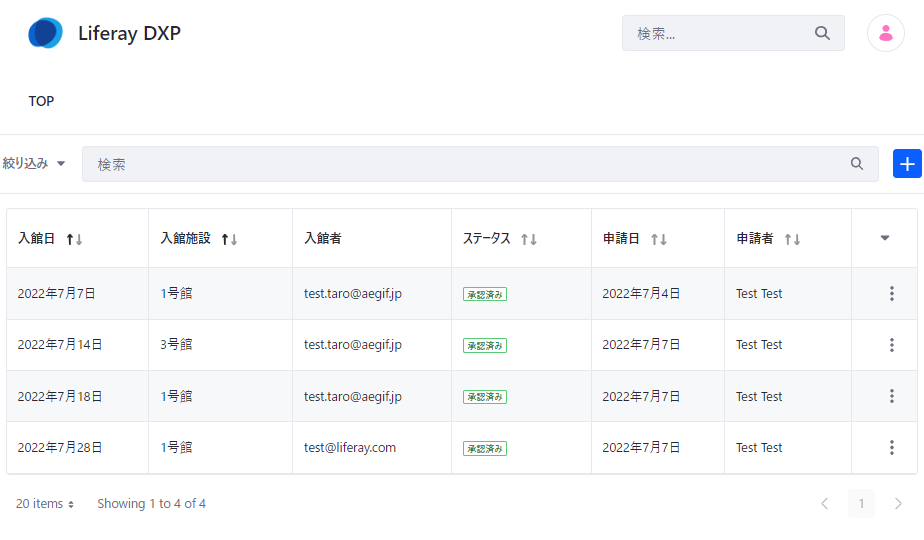Open the user profile avatar menu
This screenshot has width=924, height=540.
pyautogui.click(x=885, y=33)
